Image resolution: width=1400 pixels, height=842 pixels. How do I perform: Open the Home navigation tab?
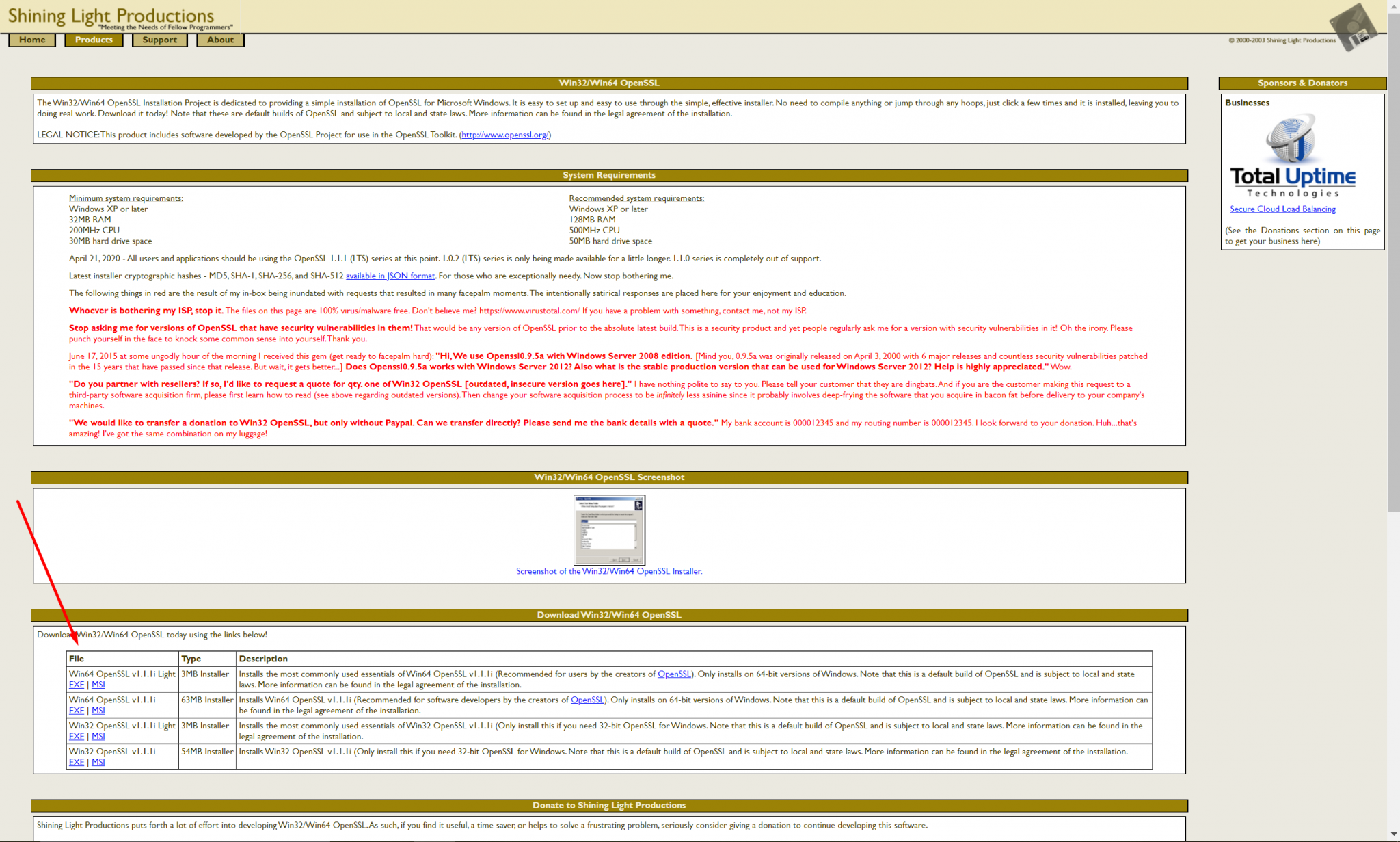(x=32, y=40)
